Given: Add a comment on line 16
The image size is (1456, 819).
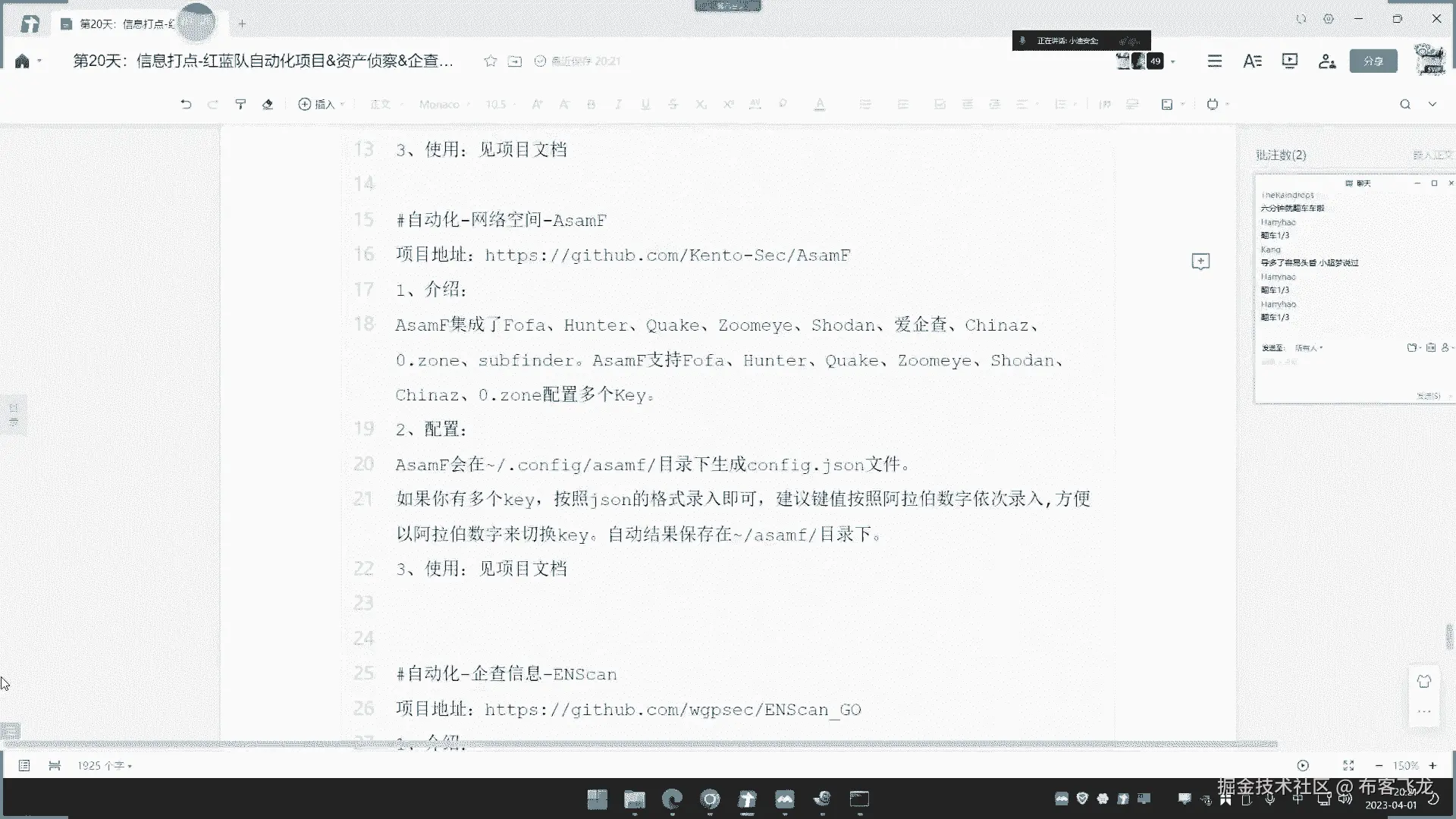Looking at the screenshot, I should tap(1200, 262).
